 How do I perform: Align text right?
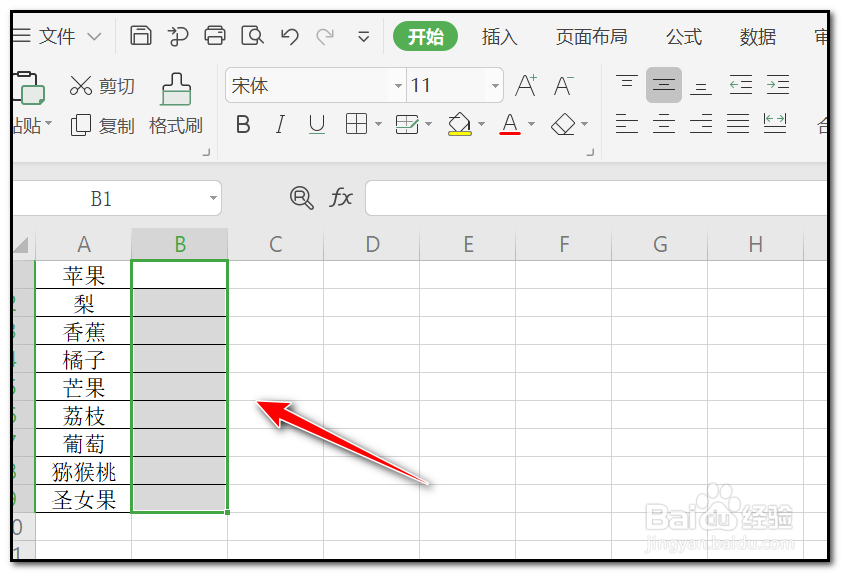(x=700, y=123)
